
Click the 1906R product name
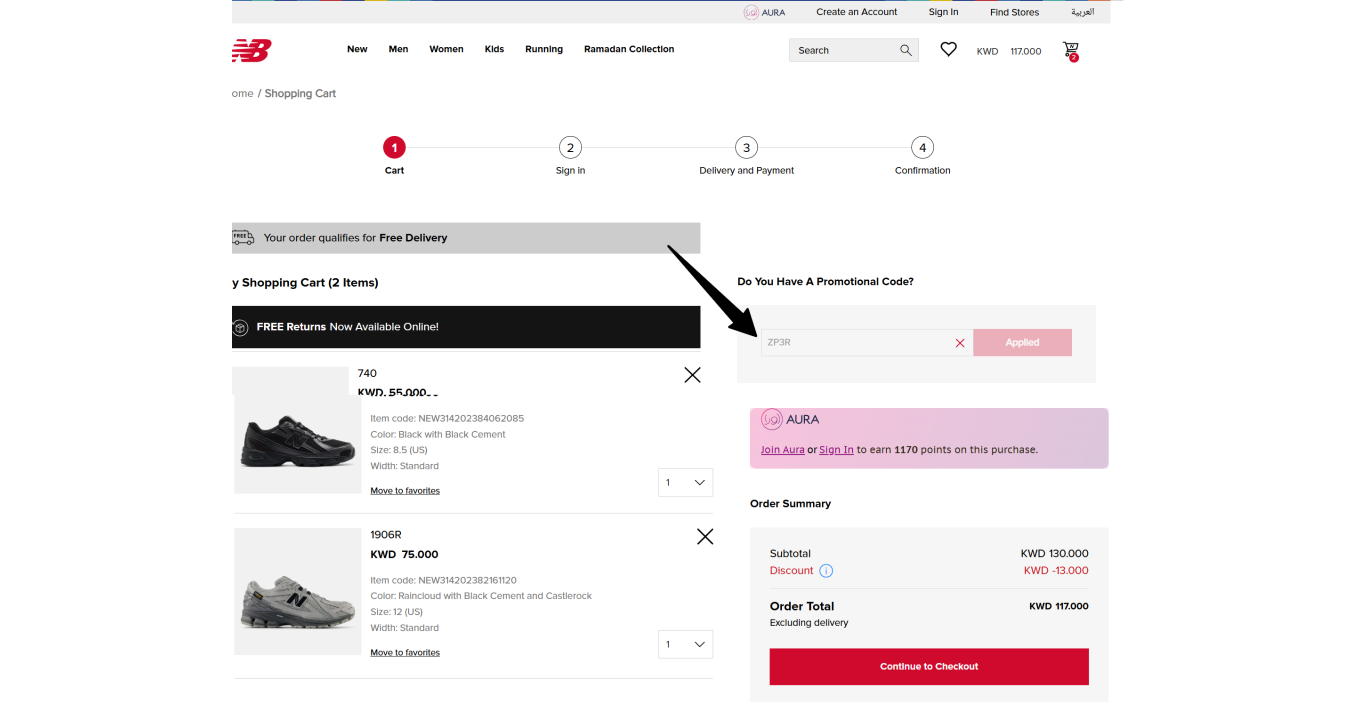pos(386,535)
